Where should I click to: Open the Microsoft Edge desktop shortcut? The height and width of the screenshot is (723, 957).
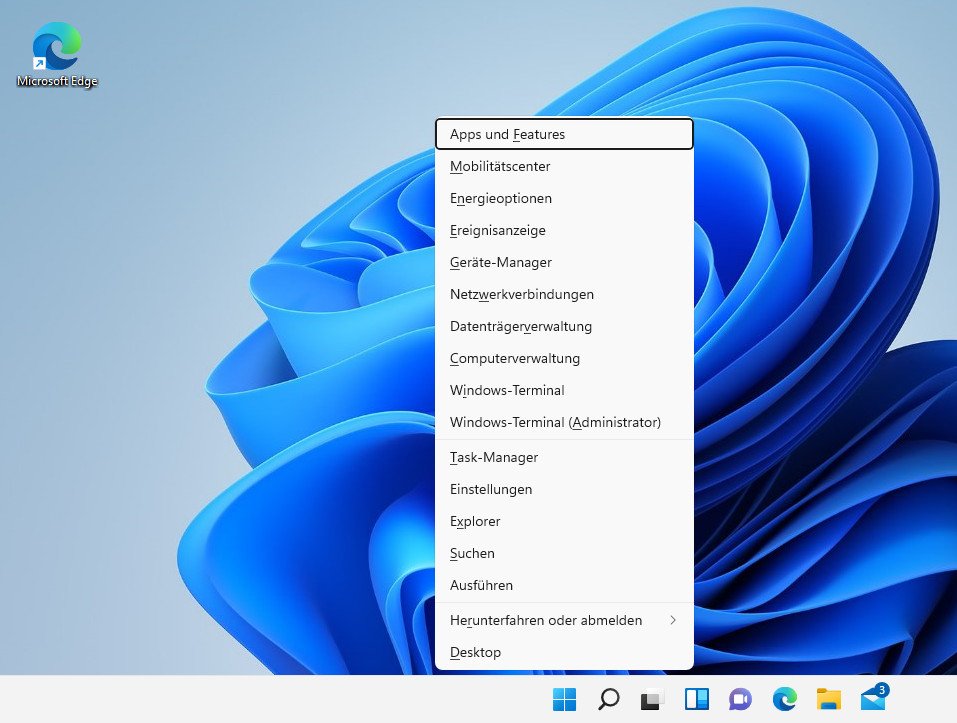click(x=55, y=45)
